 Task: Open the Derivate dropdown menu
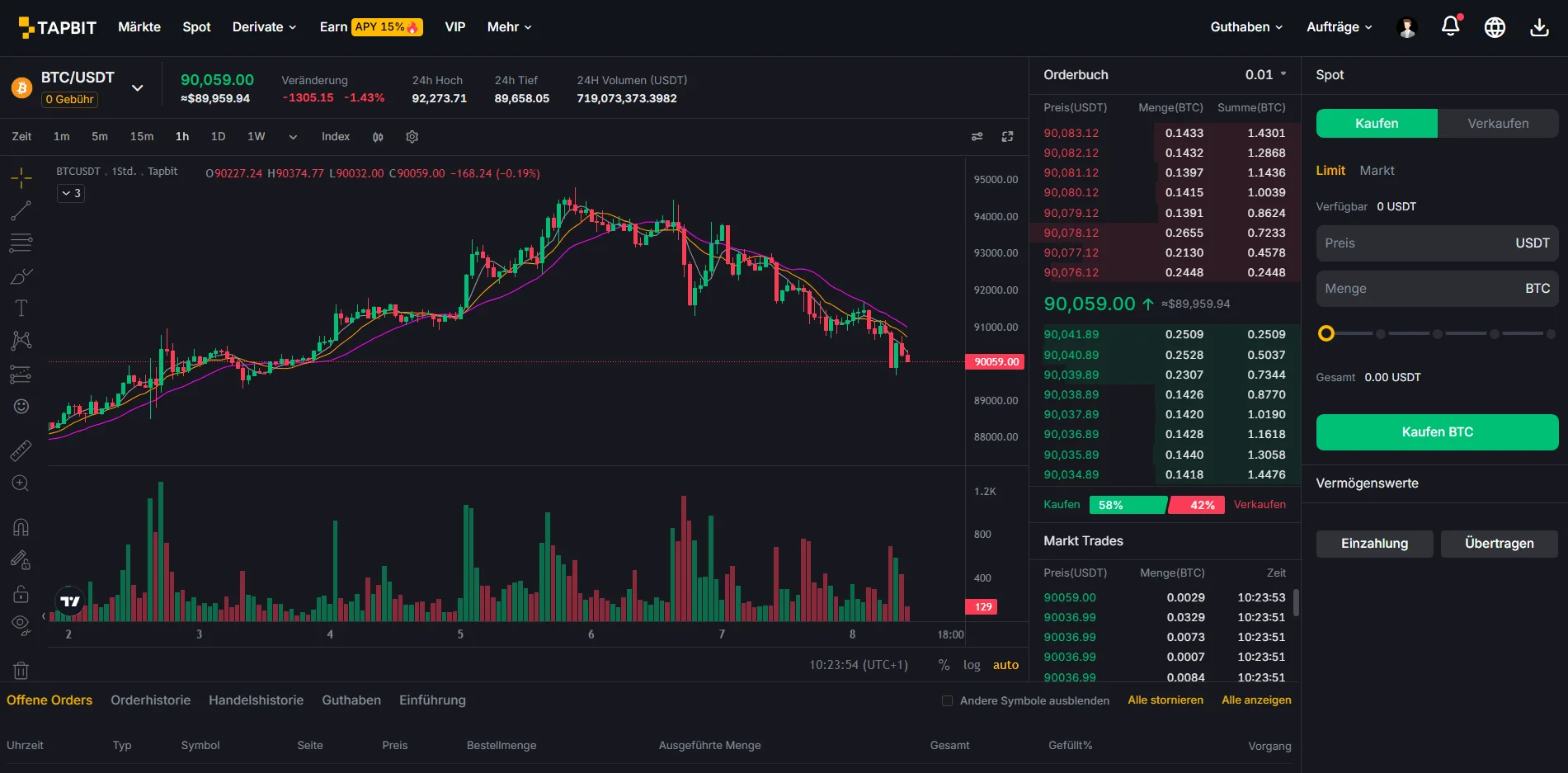coord(264,27)
